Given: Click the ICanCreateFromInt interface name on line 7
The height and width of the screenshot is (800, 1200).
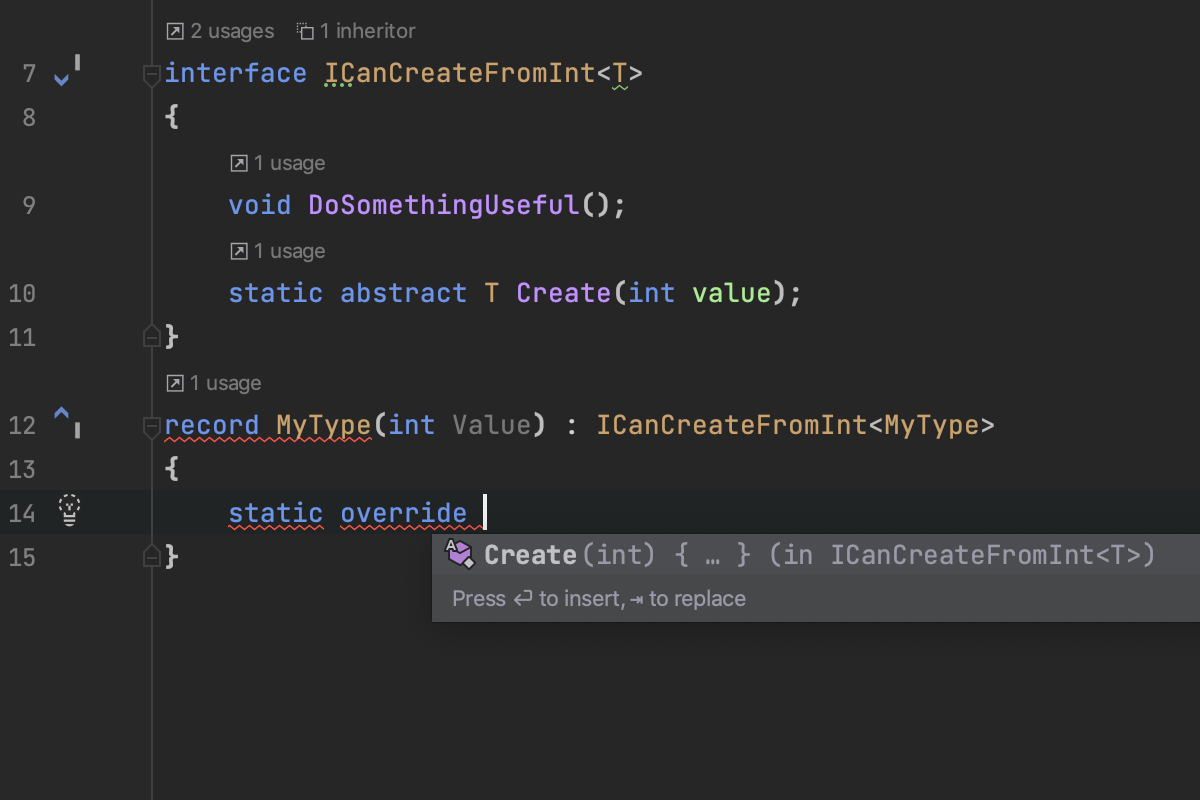Looking at the screenshot, I should [458, 74].
